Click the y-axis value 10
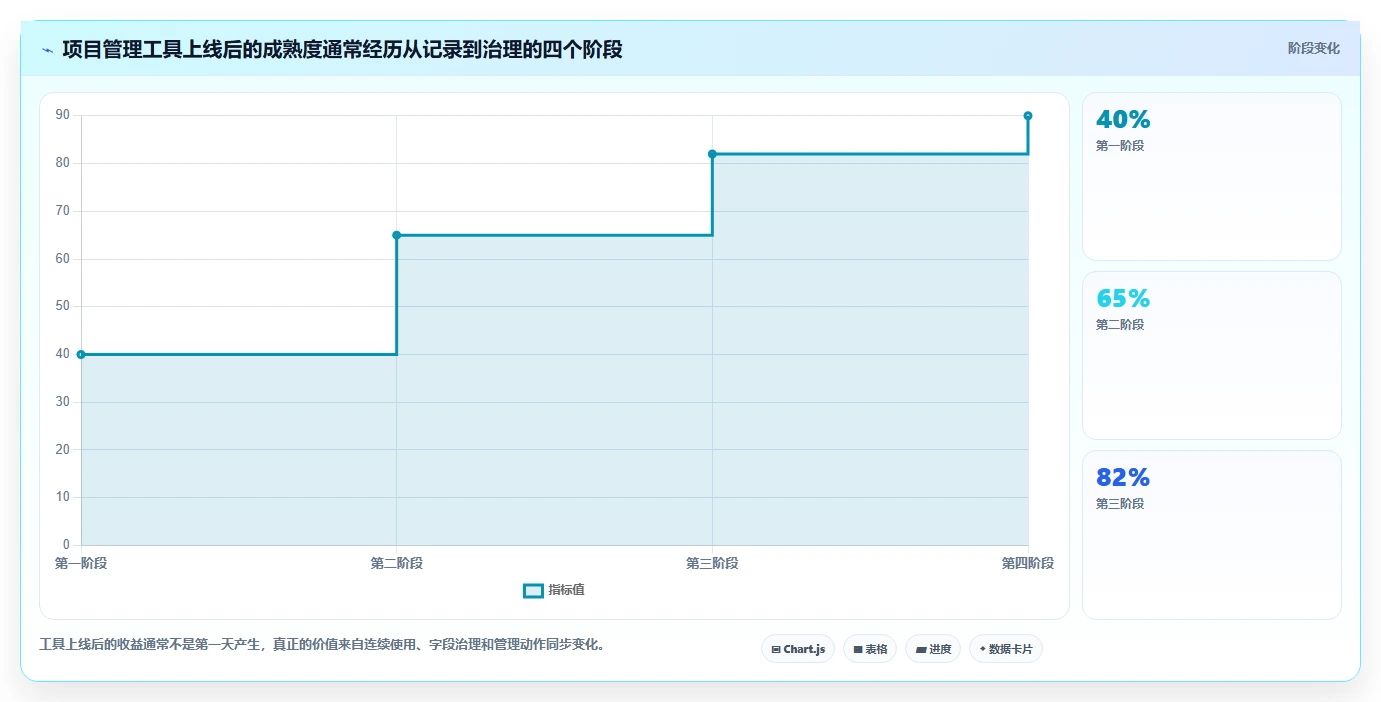The image size is (1381, 702). click(63, 497)
